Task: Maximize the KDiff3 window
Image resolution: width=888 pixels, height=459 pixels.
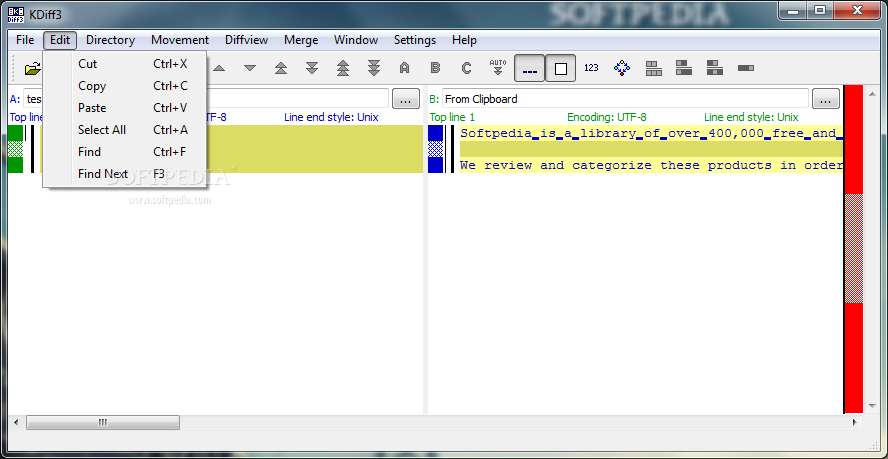Action: (x=819, y=10)
